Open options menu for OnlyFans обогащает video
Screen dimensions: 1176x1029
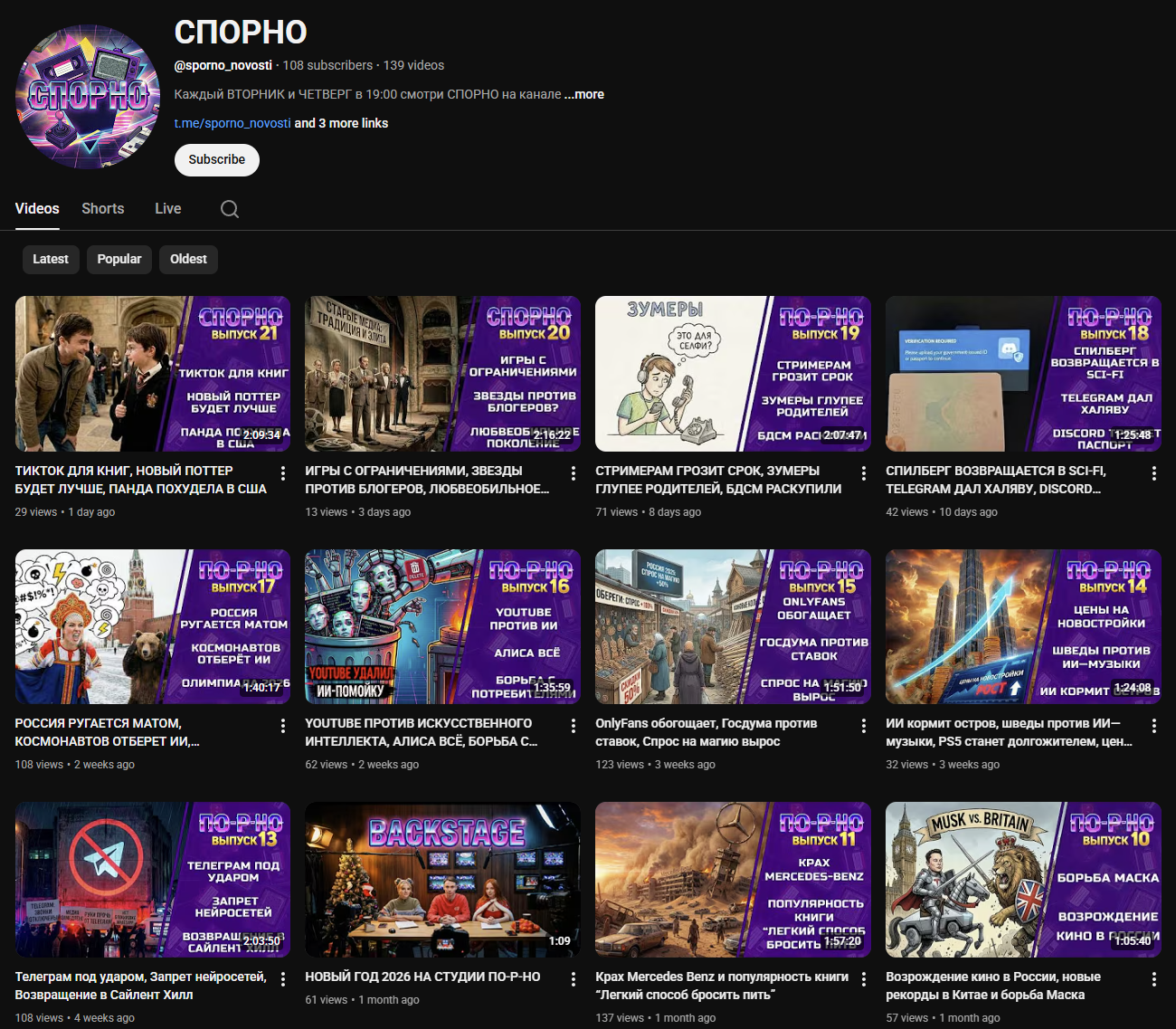coord(864,726)
